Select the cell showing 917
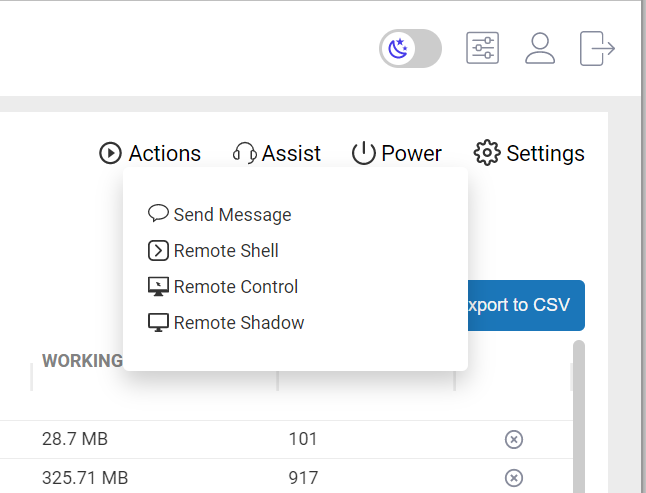 coord(303,478)
